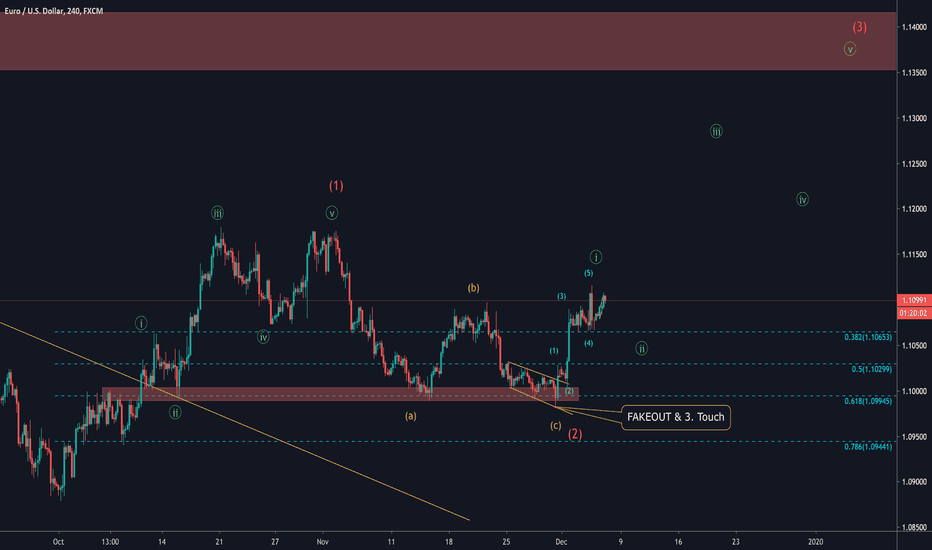The image size is (932, 550).
Task: Click the red (1) wave label
Action: point(336,185)
